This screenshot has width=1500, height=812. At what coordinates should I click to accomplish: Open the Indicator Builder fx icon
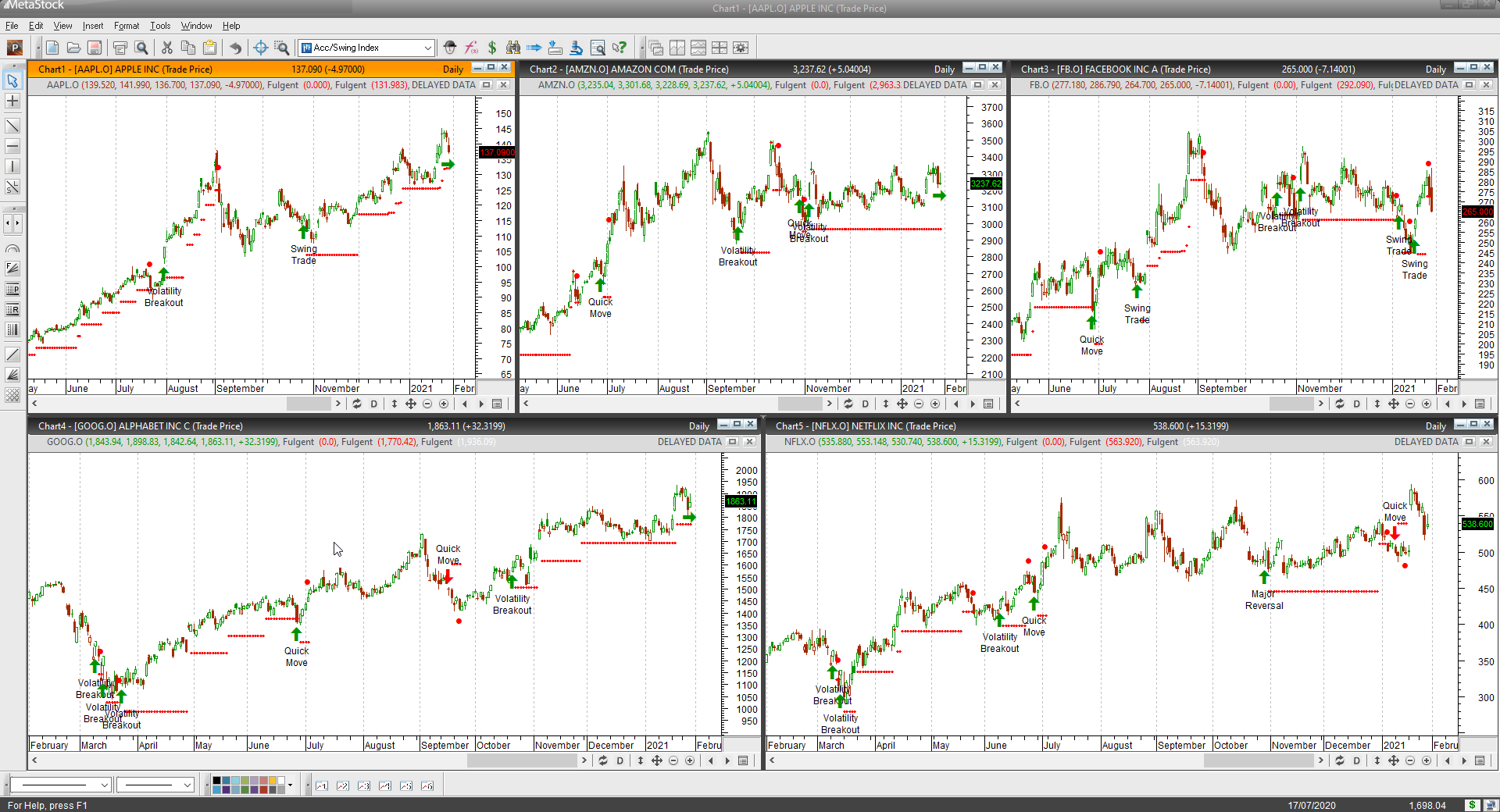pyautogui.click(x=471, y=48)
